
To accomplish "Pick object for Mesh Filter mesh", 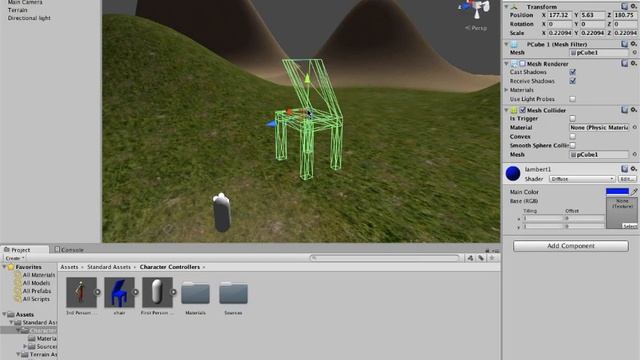I will 635,52.
